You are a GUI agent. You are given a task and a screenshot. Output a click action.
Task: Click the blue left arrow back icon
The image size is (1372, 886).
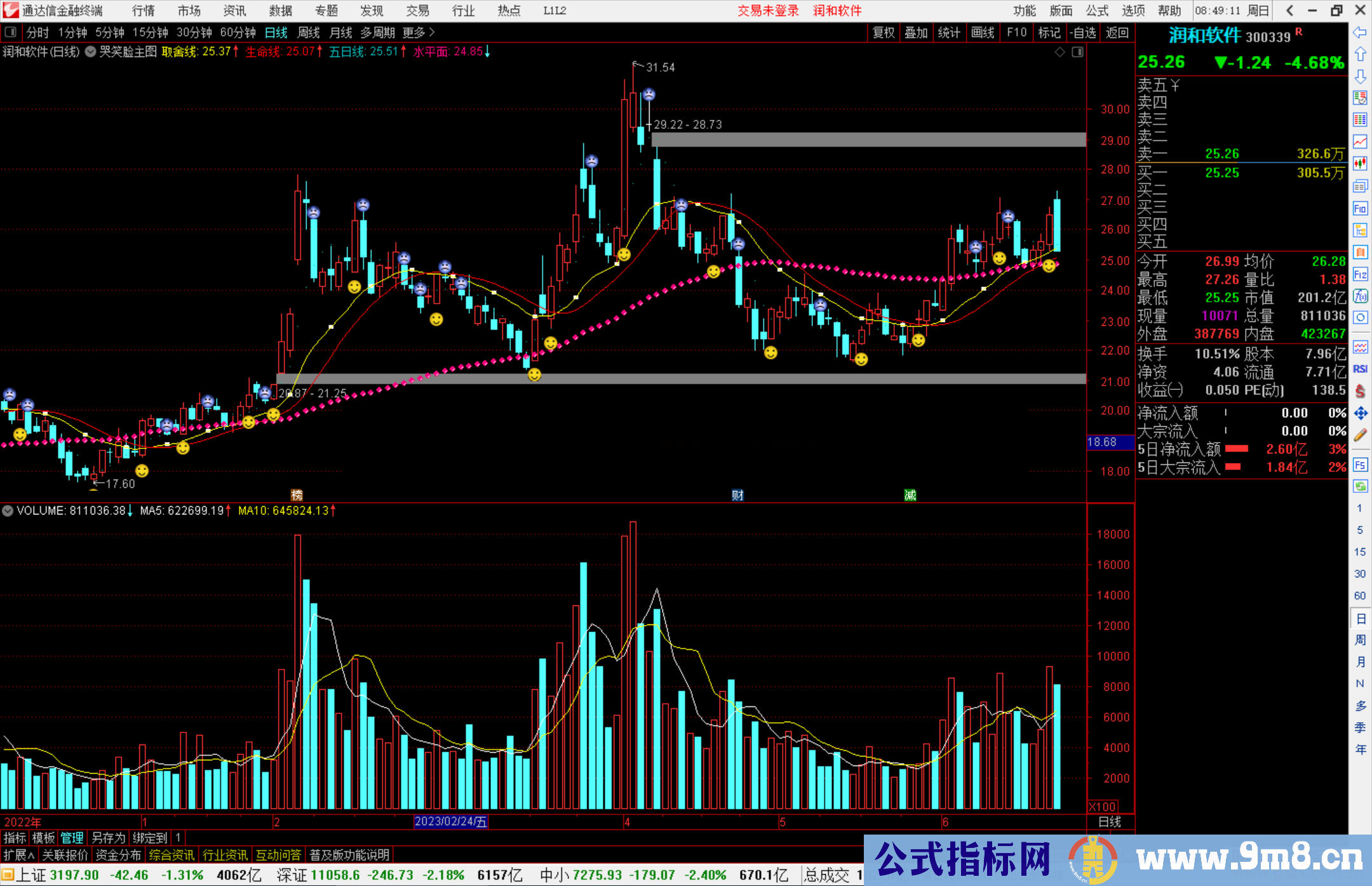pos(1360,32)
